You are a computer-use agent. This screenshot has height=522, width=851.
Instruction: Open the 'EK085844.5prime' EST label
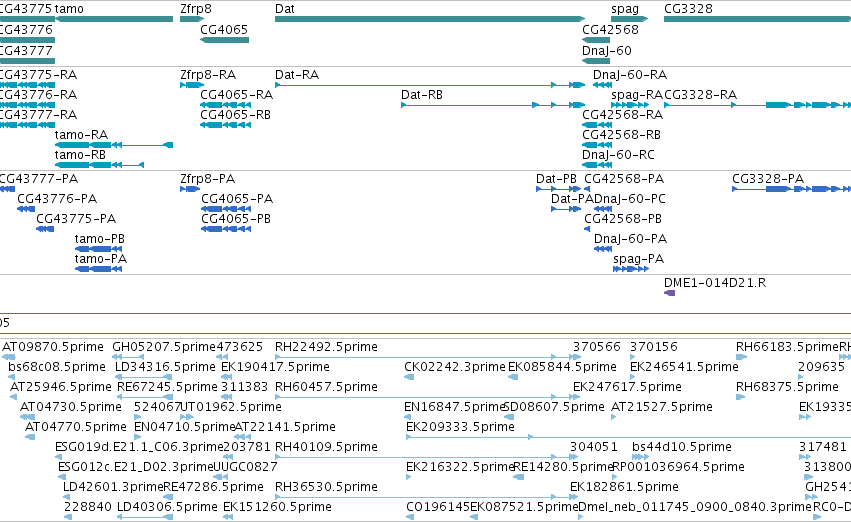point(562,367)
